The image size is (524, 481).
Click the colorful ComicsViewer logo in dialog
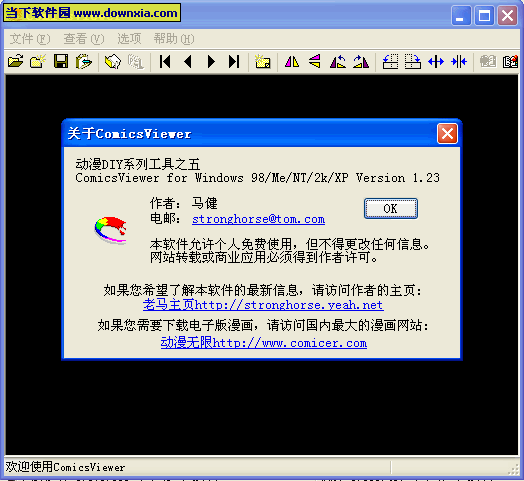coord(111,230)
